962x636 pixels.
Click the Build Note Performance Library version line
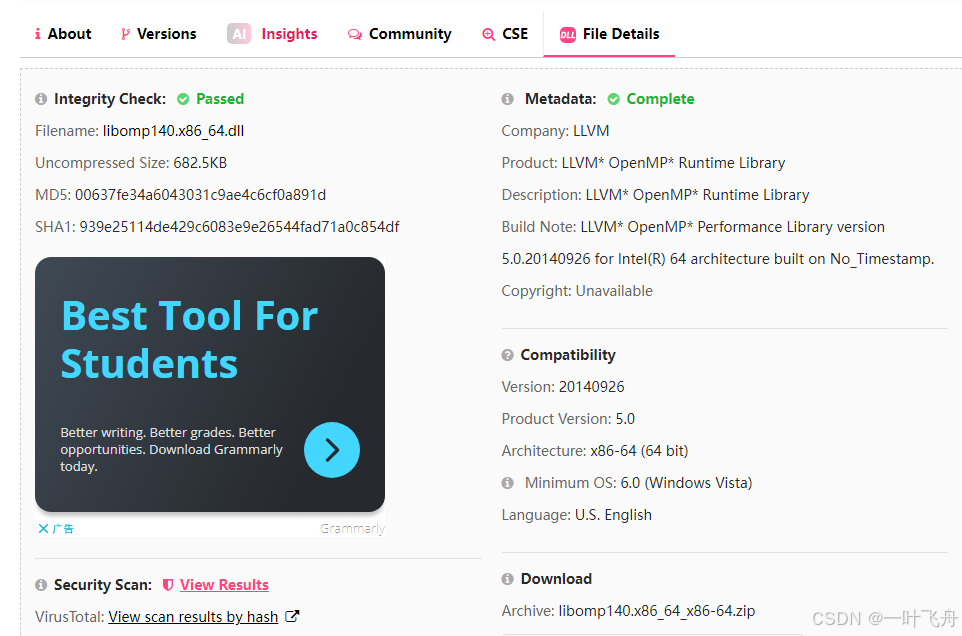693,227
